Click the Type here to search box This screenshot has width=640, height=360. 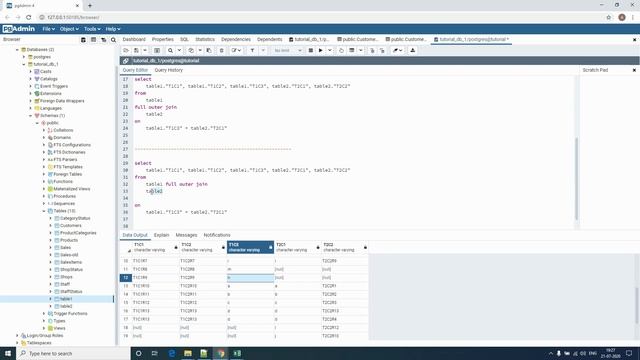pos(73,353)
